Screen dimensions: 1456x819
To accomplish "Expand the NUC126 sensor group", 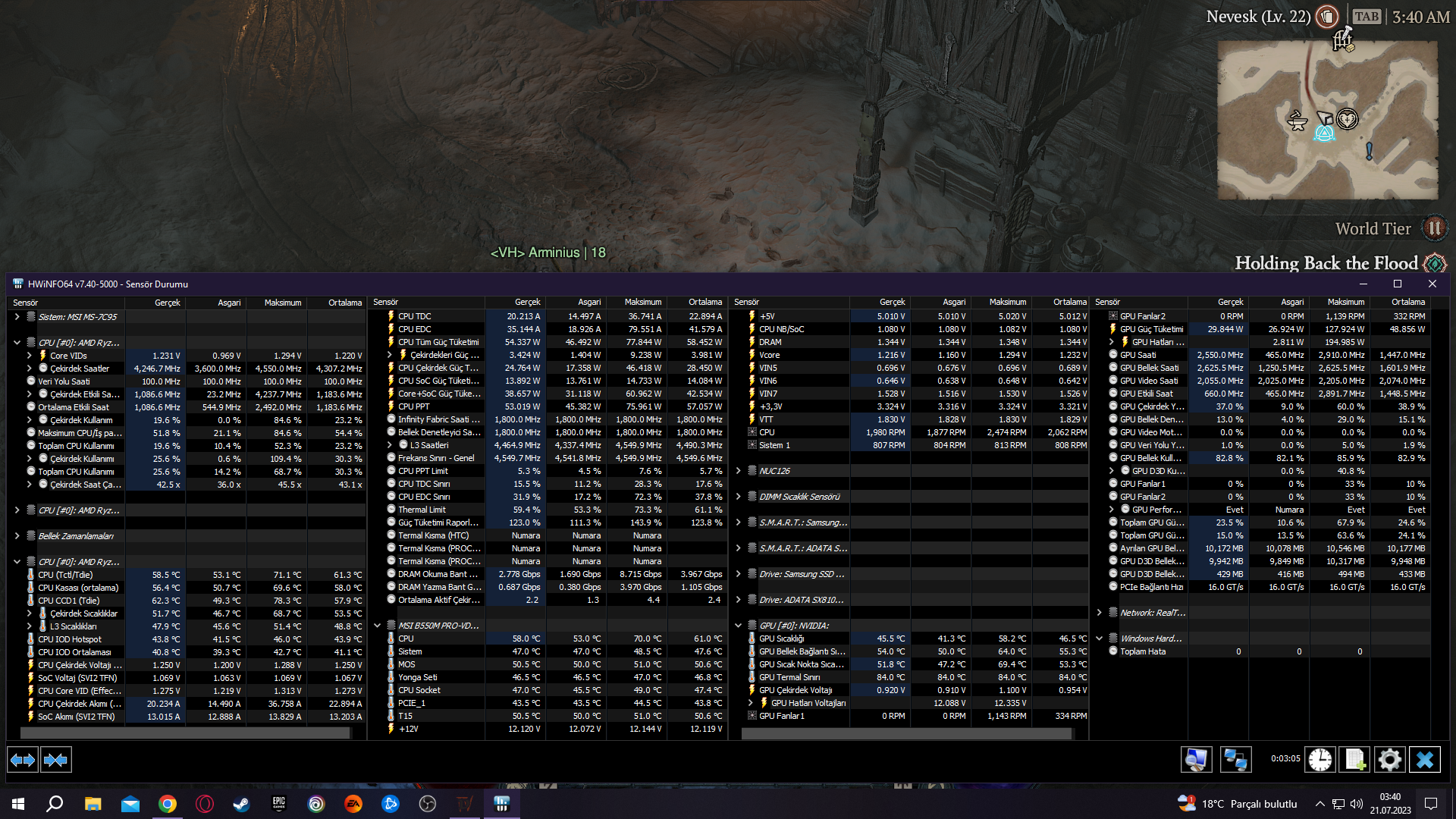I will point(738,471).
